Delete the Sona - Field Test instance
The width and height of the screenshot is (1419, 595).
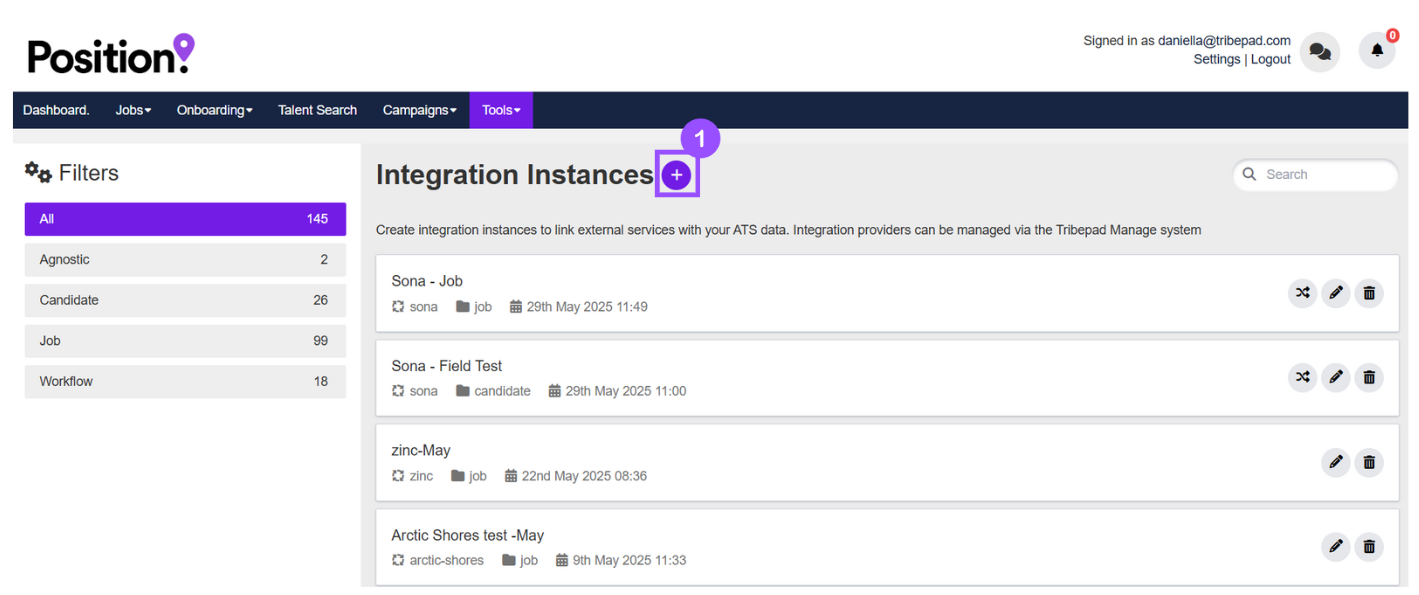(x=1369, y=377)
